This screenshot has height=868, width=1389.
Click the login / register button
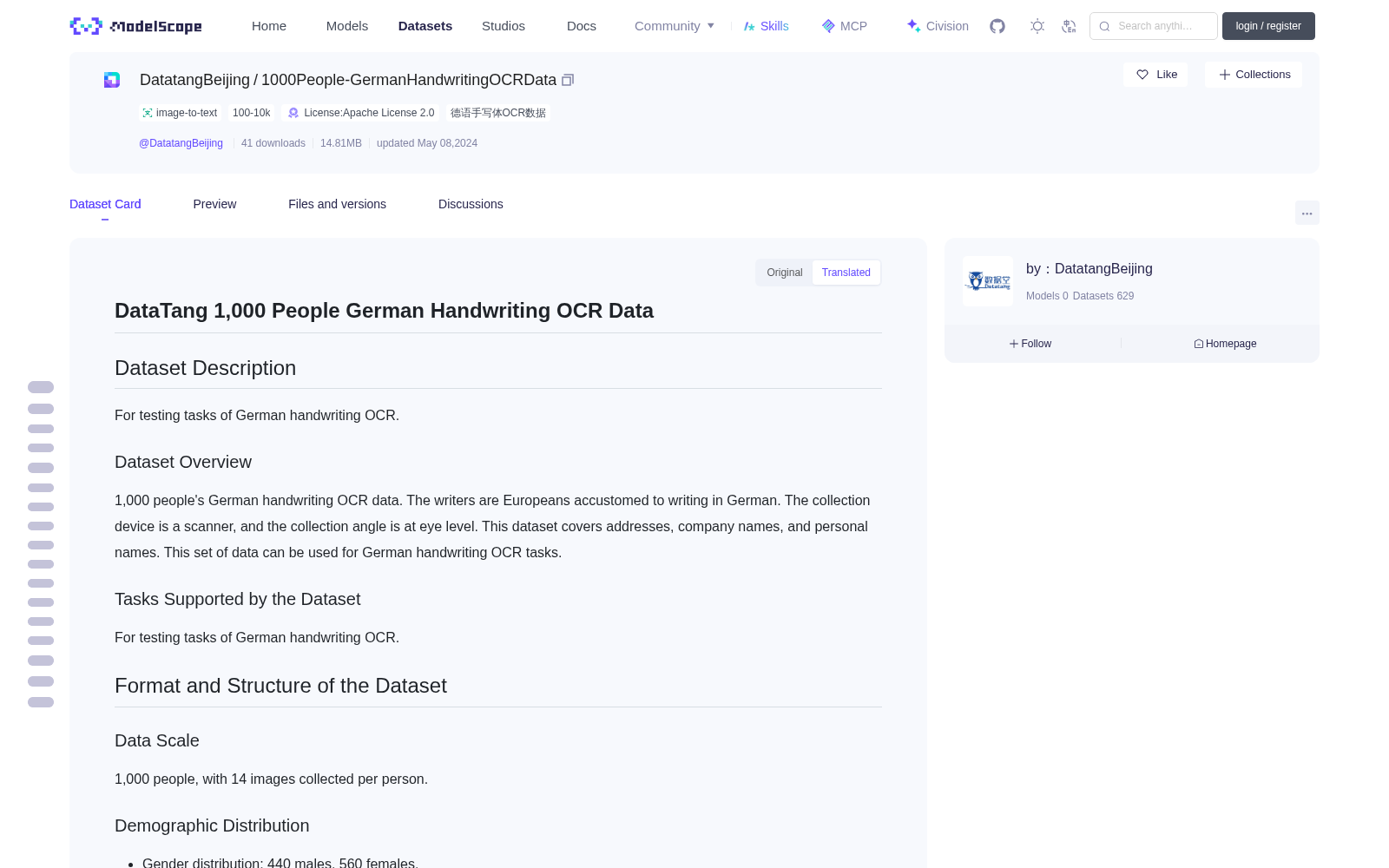point(1268,26)
